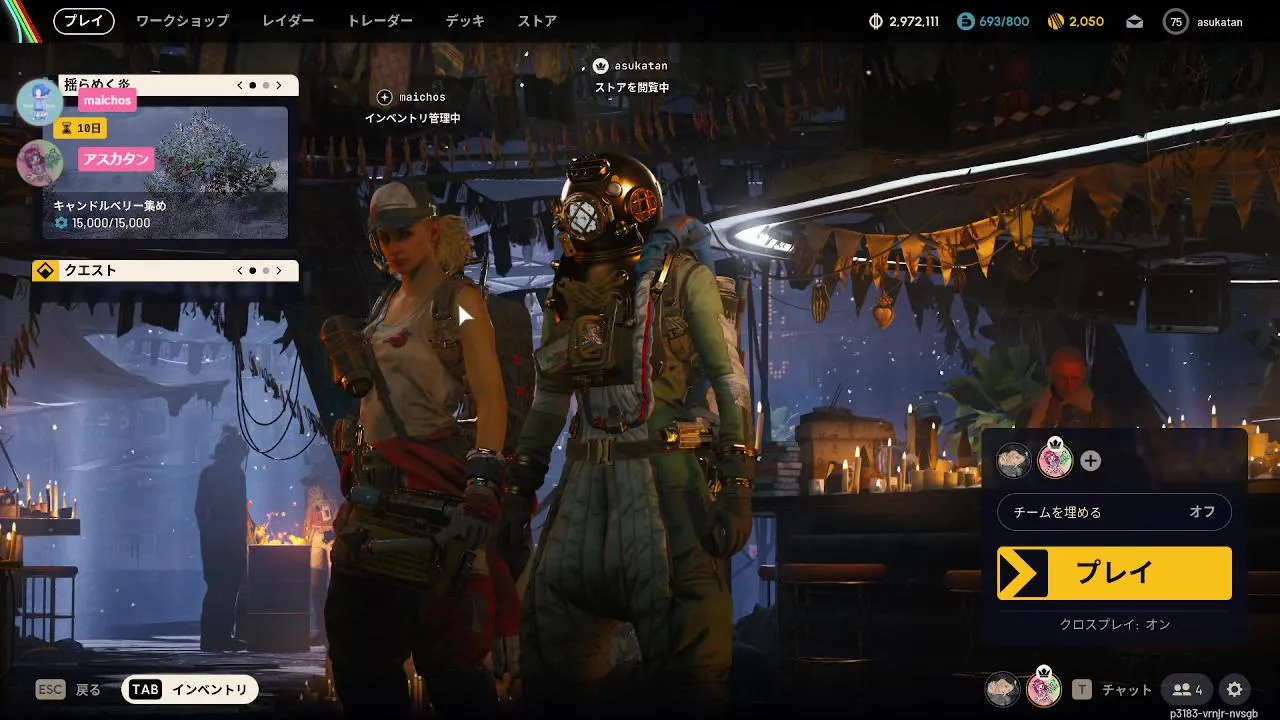Select second page dot of クエスト panel
Viewport: 1280px width, 720px height.
tap(266, 270)
